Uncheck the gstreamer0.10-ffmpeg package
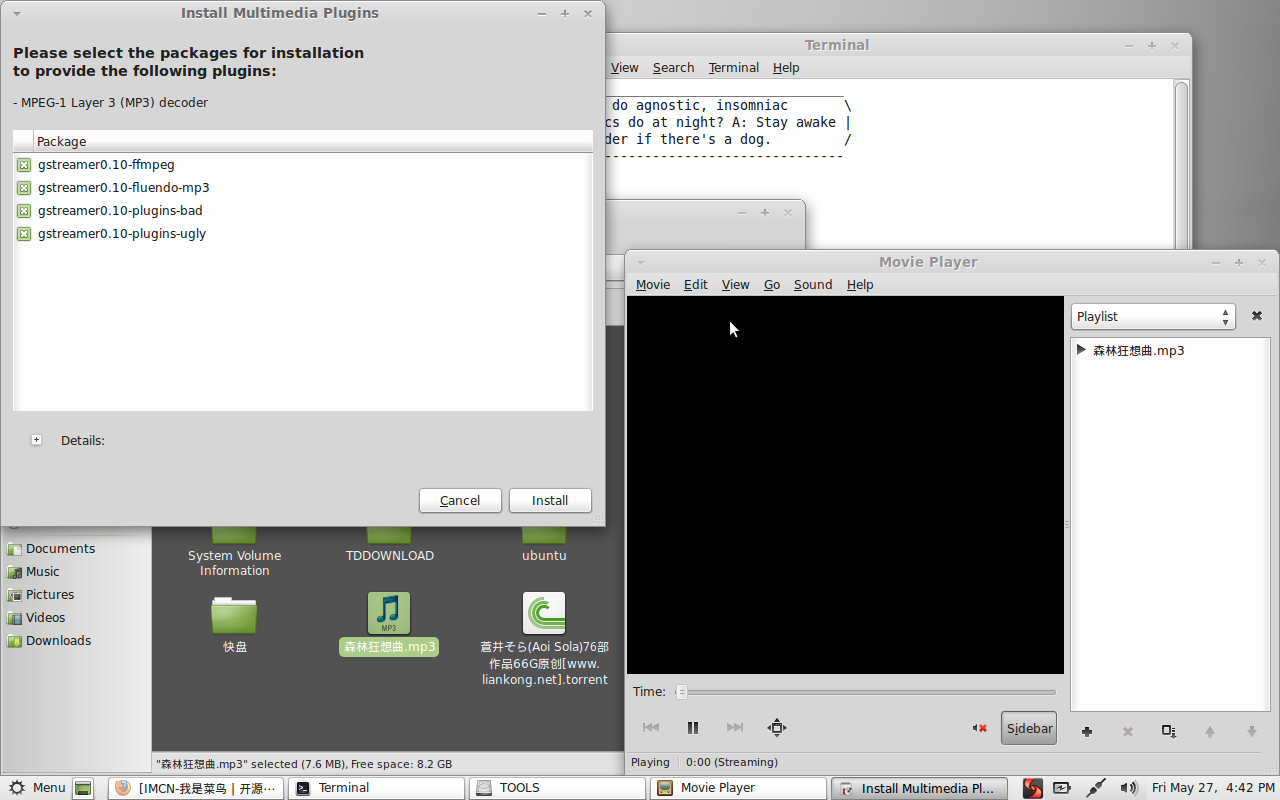This screenshot has width=1280, height=800. (x=23, y=164)
